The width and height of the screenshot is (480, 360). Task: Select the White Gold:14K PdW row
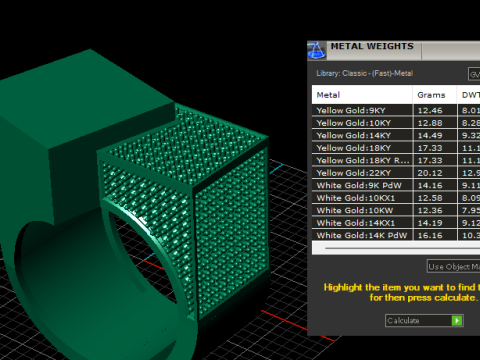(x=396, y=235)
